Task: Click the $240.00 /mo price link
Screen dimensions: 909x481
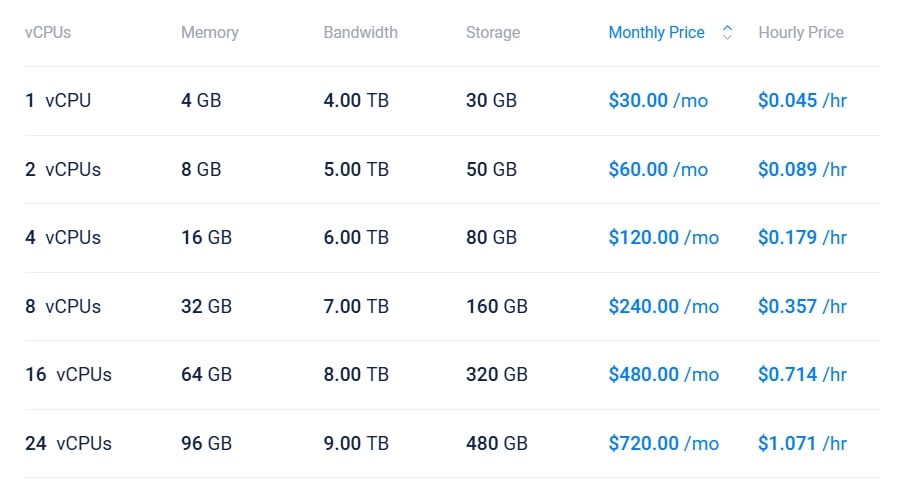Action: (663, 307)
